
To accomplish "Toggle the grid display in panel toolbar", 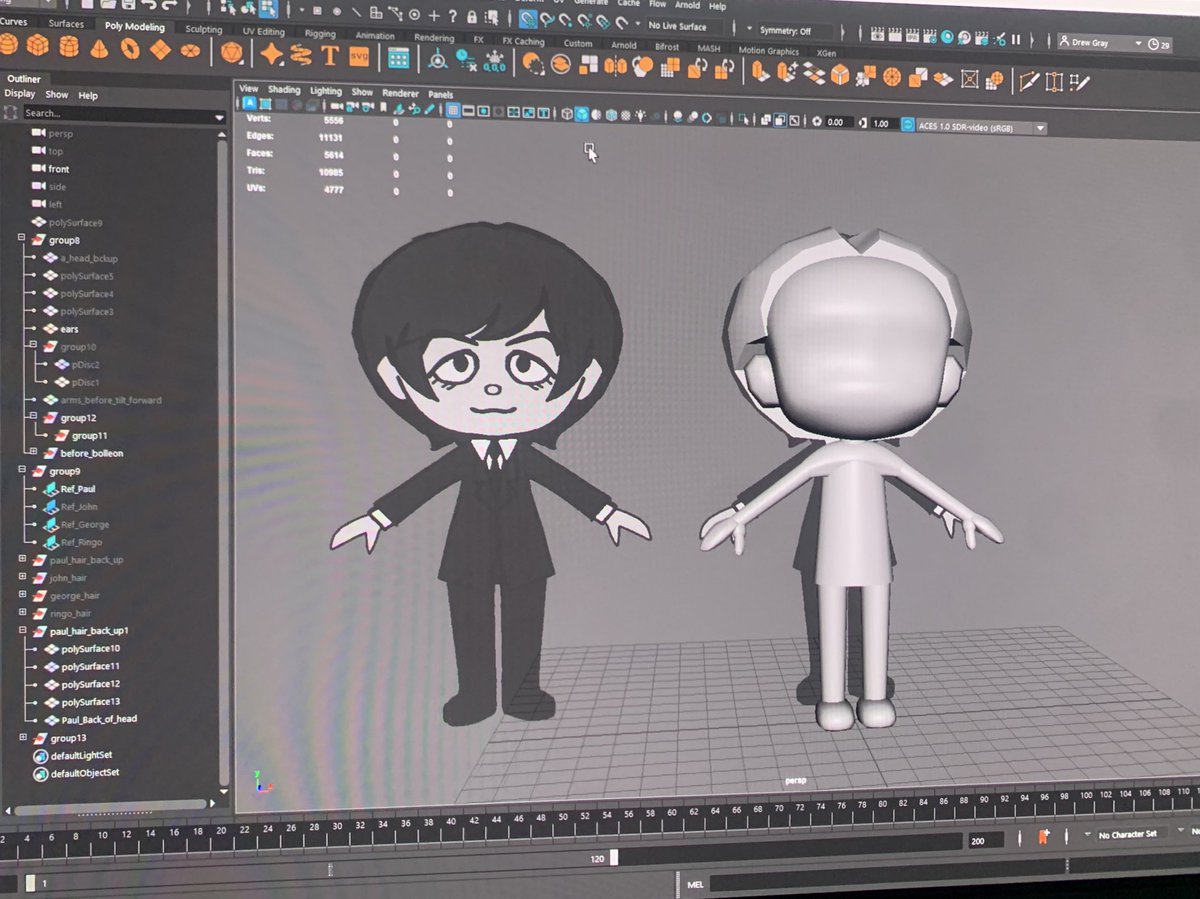I will pyautogui.click(x=453, y=110).
